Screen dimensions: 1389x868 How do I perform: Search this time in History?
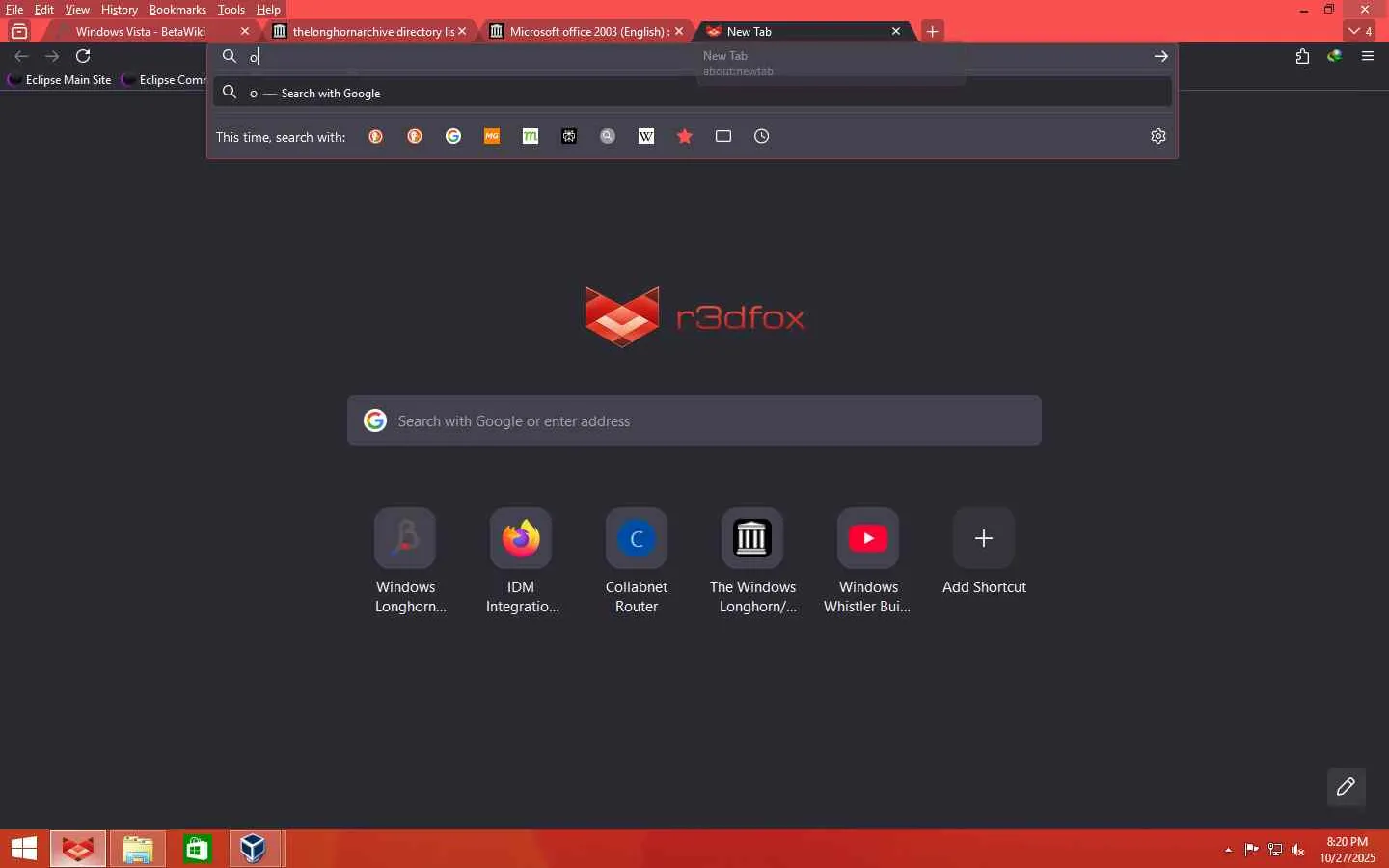point(762,137)
